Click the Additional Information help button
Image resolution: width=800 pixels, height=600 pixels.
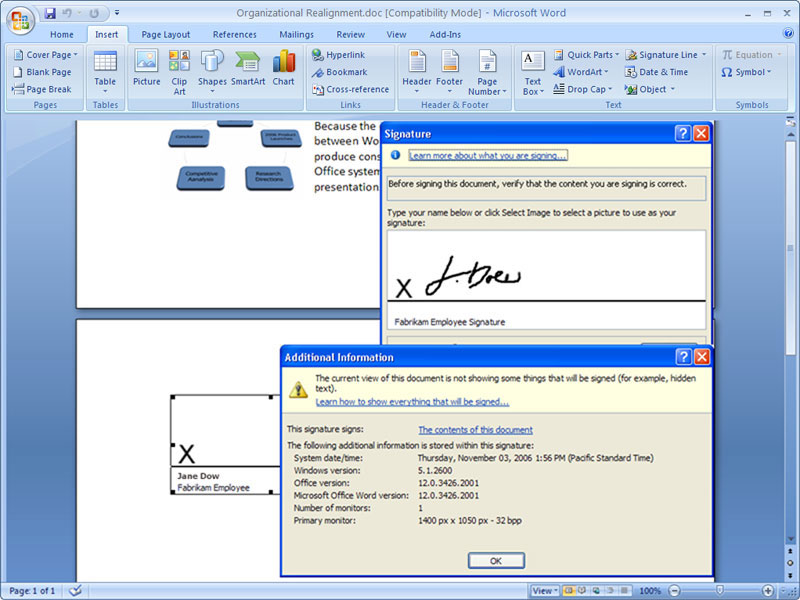(x=684, y=357)
